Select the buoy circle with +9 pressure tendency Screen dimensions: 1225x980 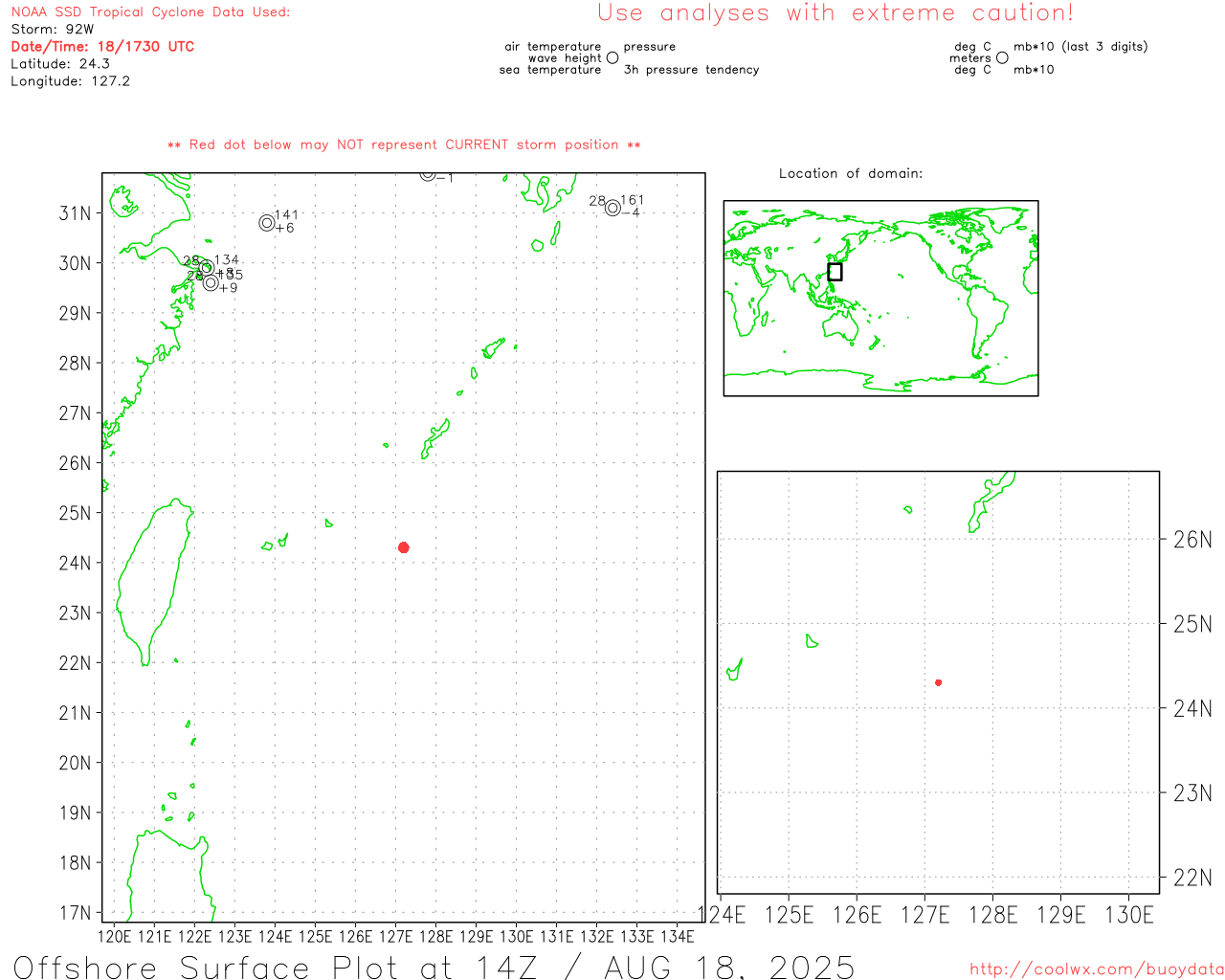pyautogui.click(x=211, y=282)
